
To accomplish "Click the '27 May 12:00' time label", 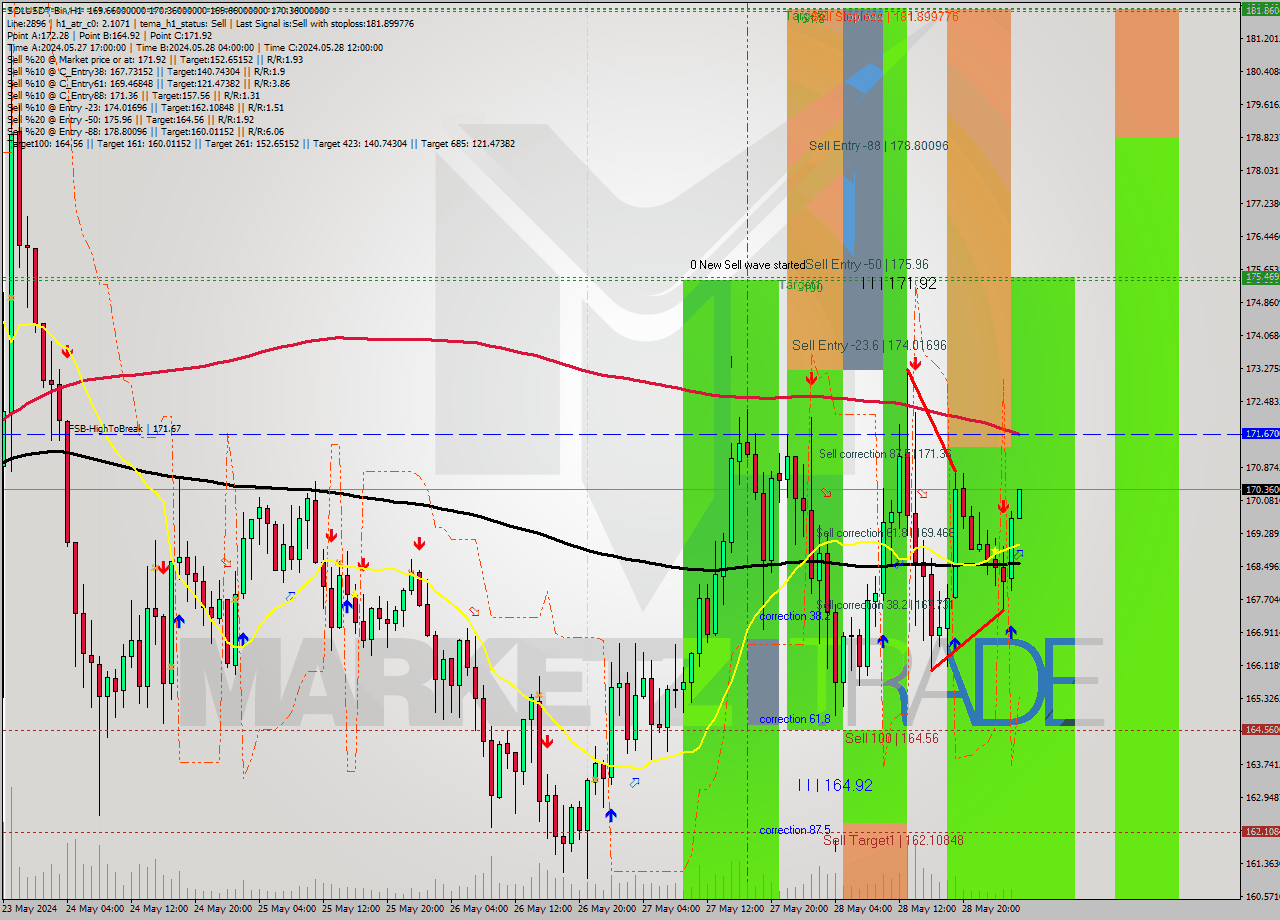I will click(x=735, y=909).
